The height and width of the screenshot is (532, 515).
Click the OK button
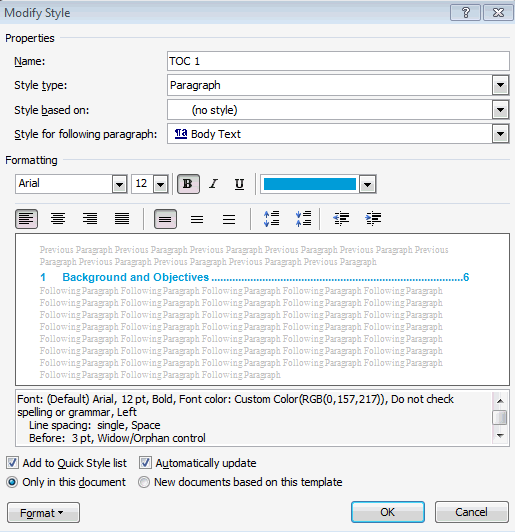pyautogui.click(x=388, y=512)
